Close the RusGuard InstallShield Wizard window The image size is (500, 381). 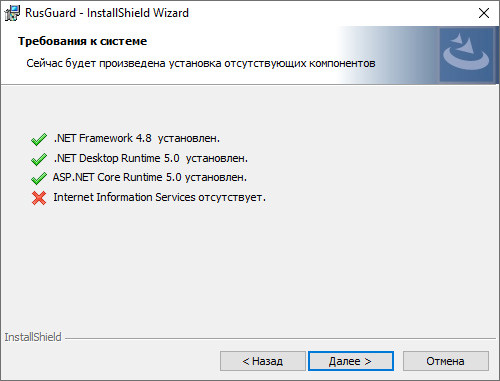point(484,13)
